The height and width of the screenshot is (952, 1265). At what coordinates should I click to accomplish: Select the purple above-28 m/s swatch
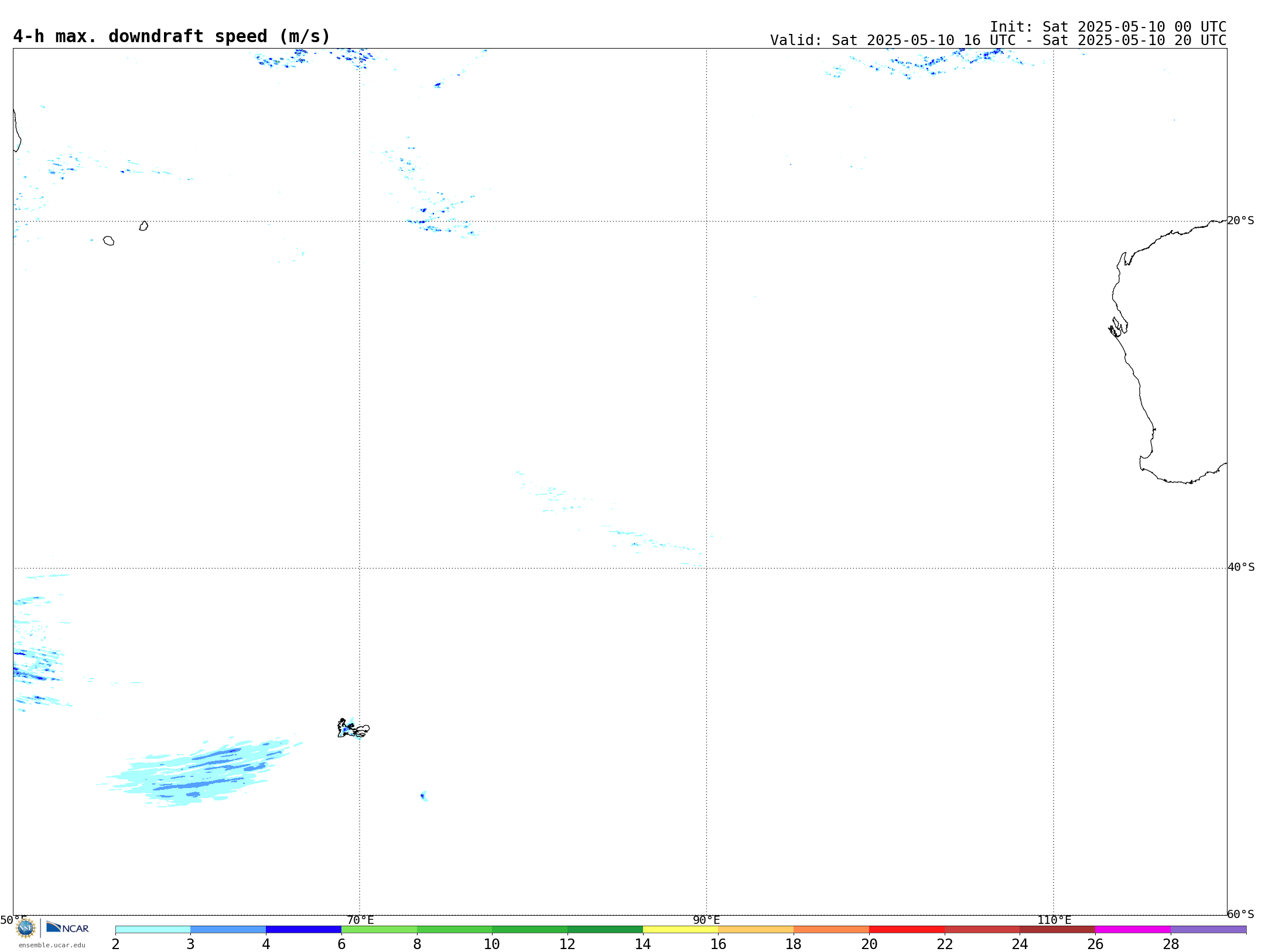[x=1209, y=930]
